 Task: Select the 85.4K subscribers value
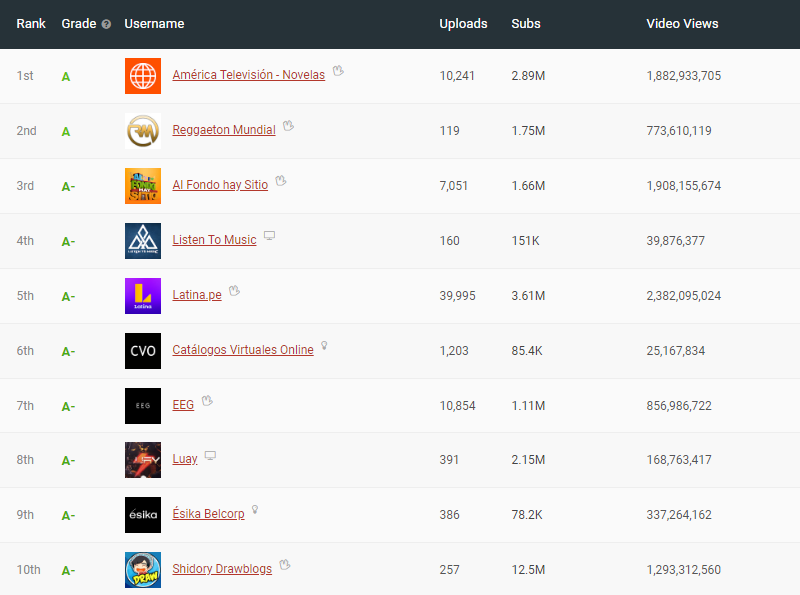pos(527,351)
